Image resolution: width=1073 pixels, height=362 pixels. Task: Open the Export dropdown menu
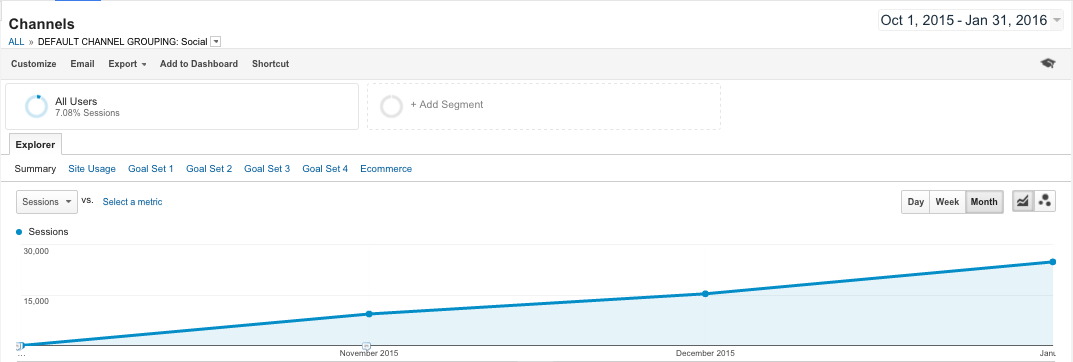(x=127, y=64)
